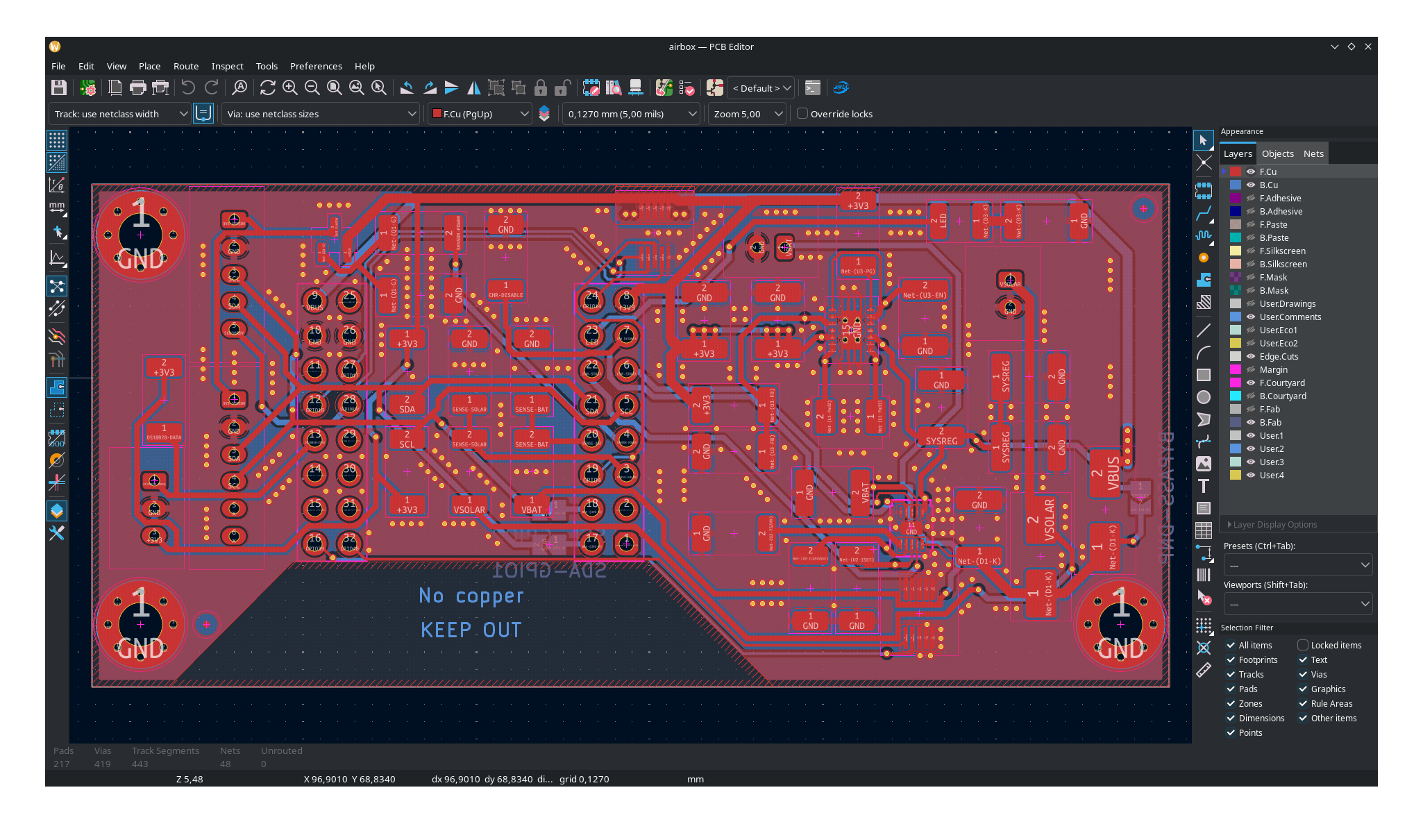Image resolution: width=1423 pixels, height=840 pixels.
Task: Open the Presets (Ctrl+Tab) dropdown
Action: 1297,565
